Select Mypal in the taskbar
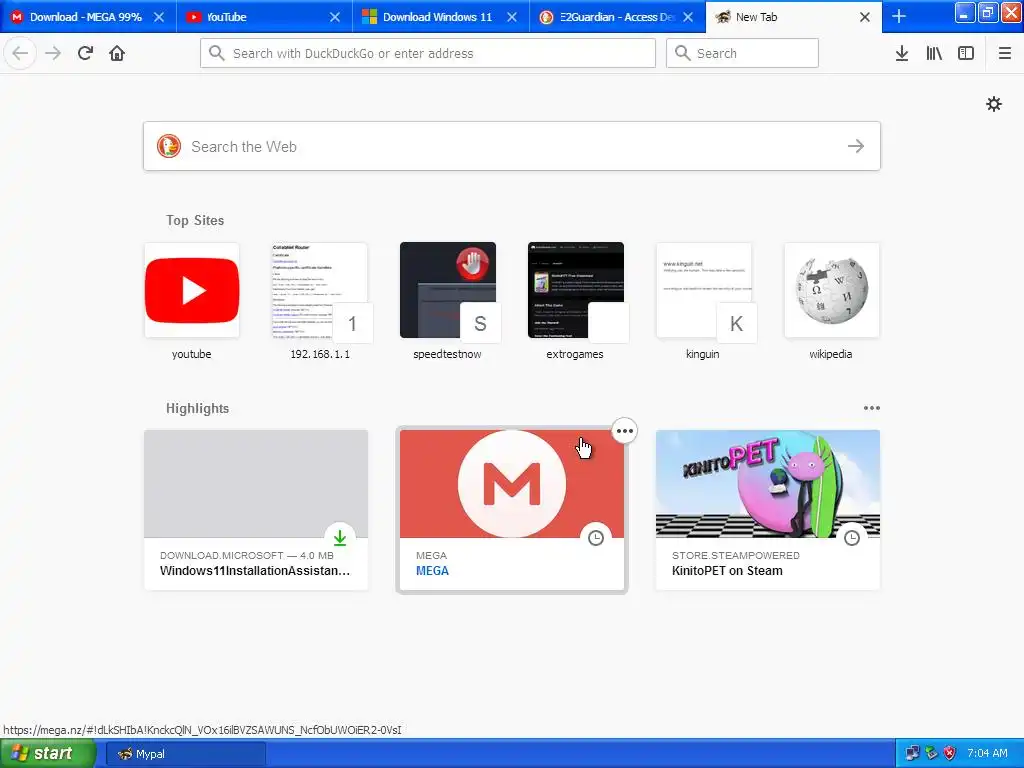This screenshot has height=768, width=1024. 185,754
